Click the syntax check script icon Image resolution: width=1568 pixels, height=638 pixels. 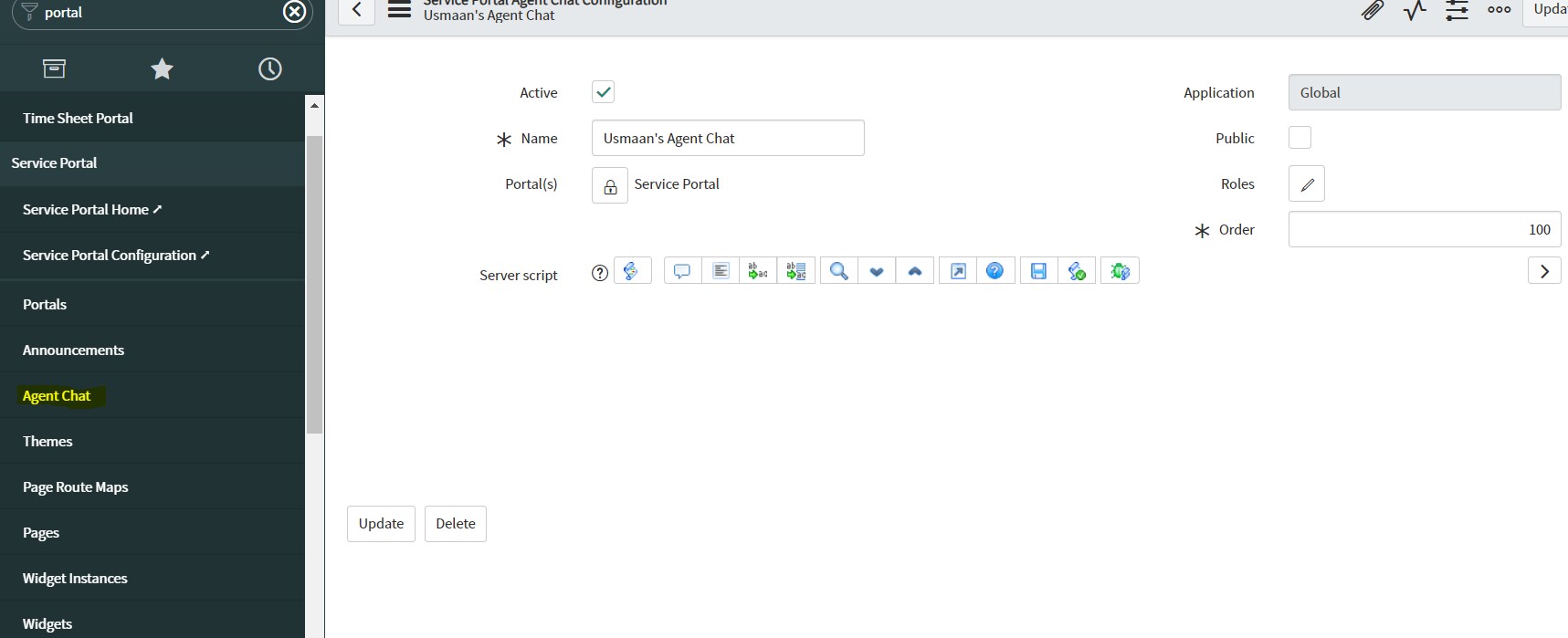pyautogui.click(x=1077, y=271)
